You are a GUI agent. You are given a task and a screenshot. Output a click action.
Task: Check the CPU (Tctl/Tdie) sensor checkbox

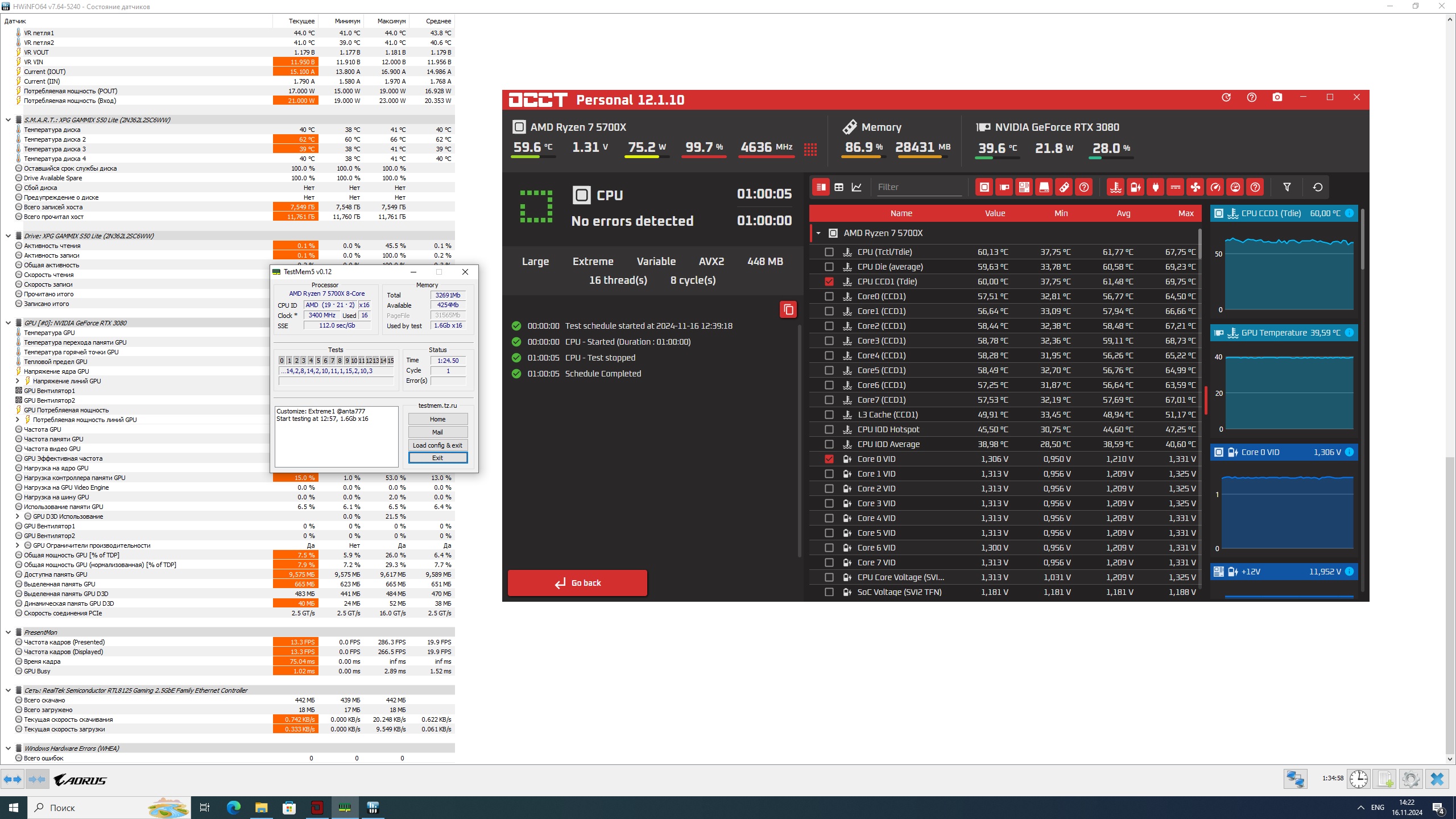click(x=829, y=252)
